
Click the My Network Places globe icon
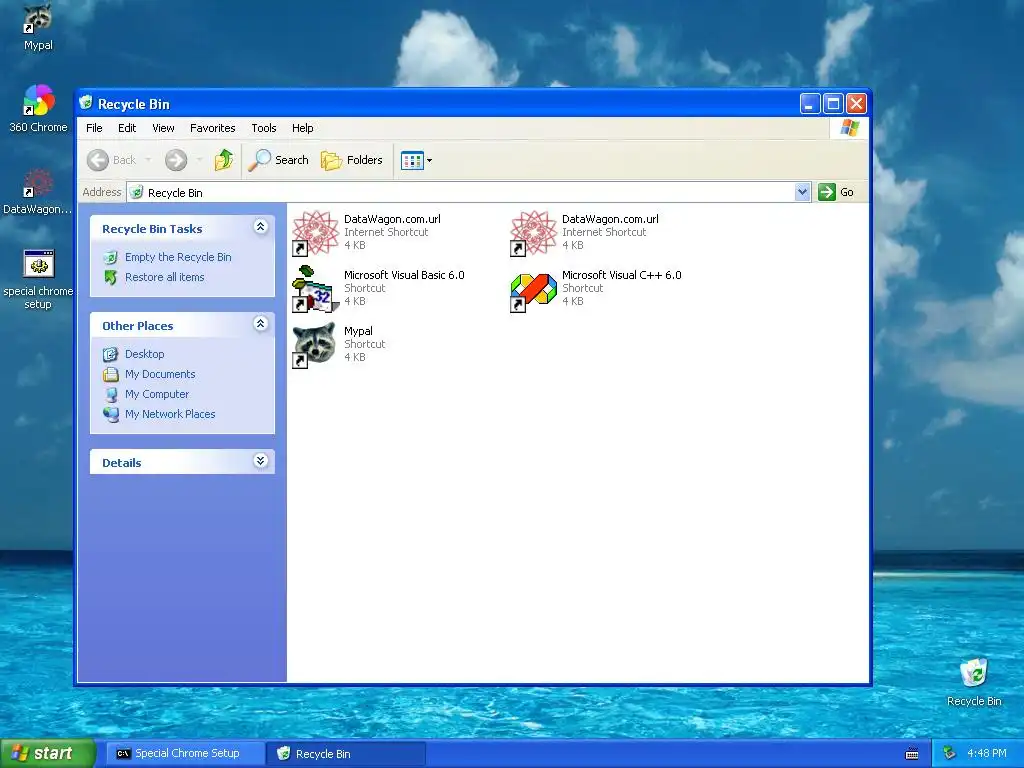(110, 415)
